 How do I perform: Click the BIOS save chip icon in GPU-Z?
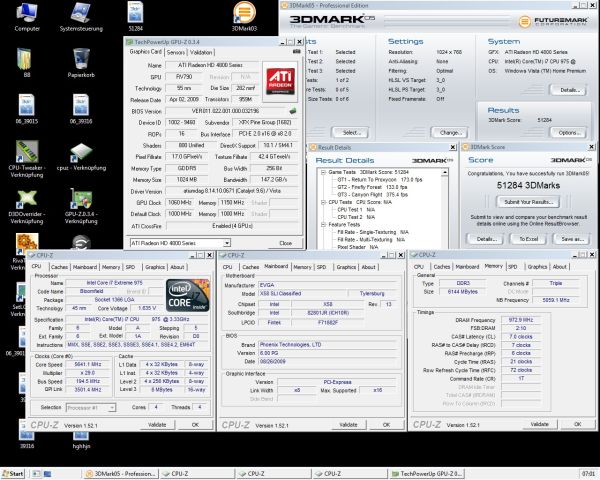pyautogui.click(x=293, y=111)
